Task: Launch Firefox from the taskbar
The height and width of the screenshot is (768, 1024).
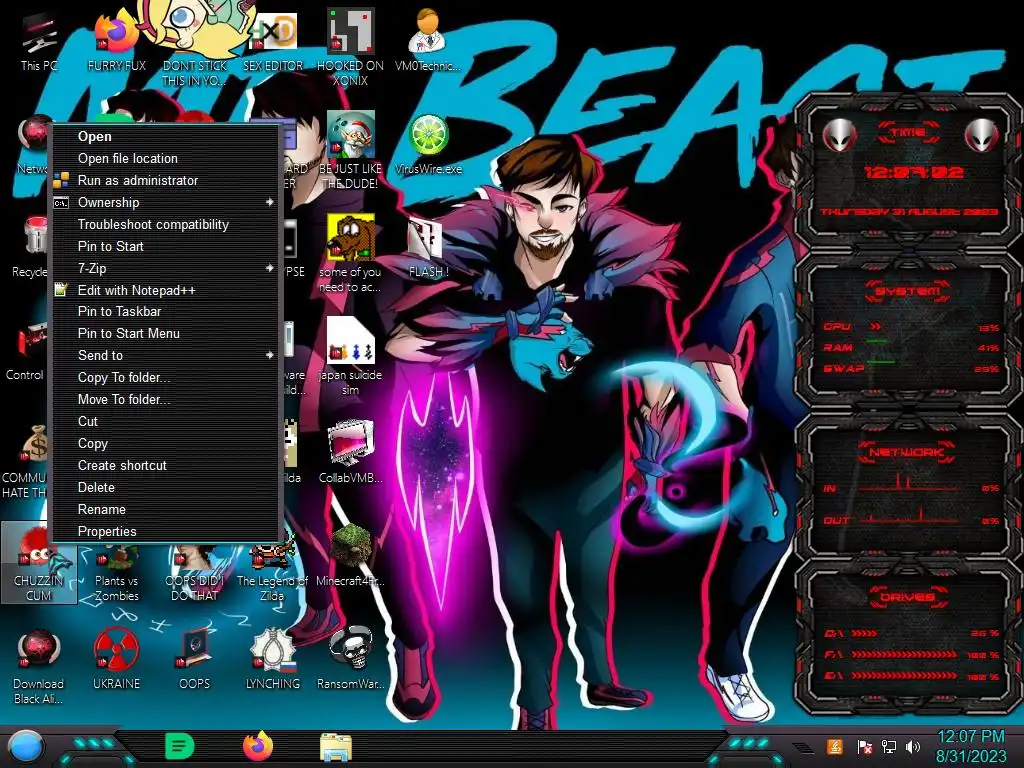Action: (x=258, y=747)
